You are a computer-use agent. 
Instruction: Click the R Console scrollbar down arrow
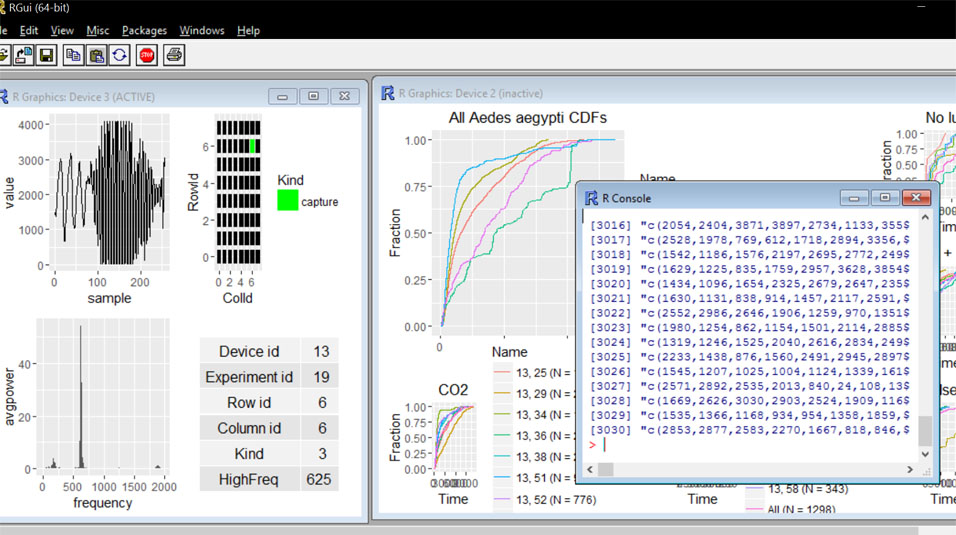[x=925, y=454]
